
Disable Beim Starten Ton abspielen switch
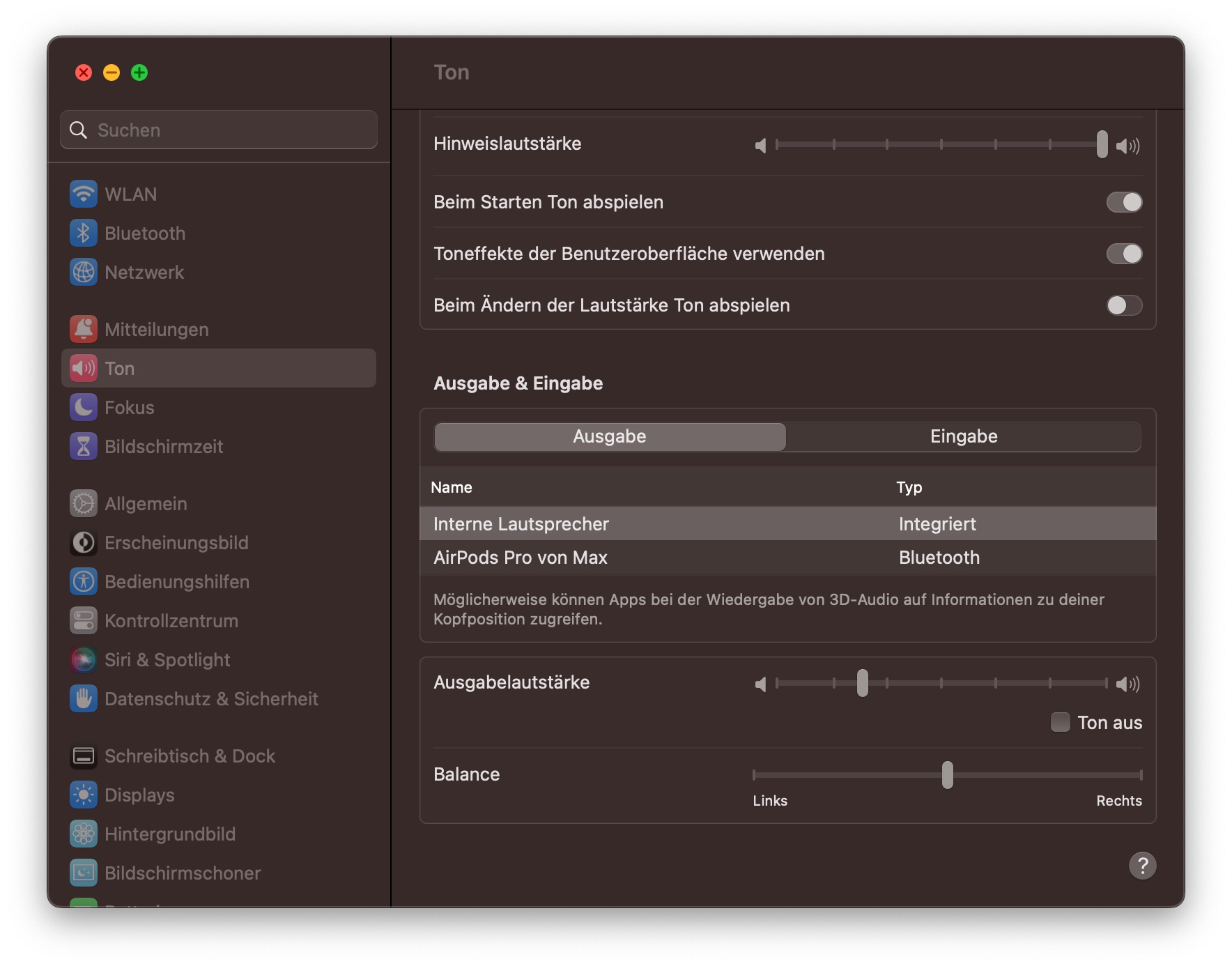1124,202
